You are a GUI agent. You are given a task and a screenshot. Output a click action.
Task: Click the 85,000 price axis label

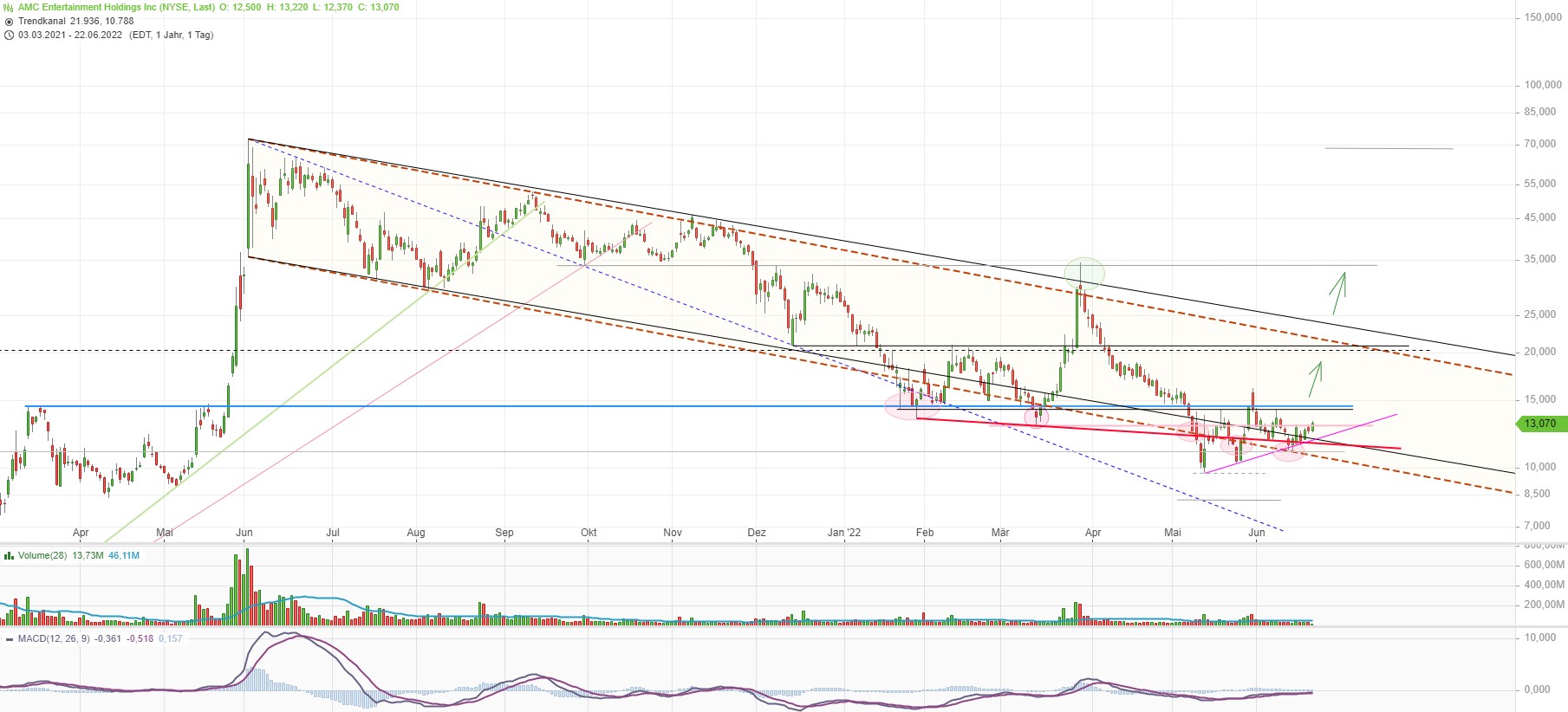1540,112
